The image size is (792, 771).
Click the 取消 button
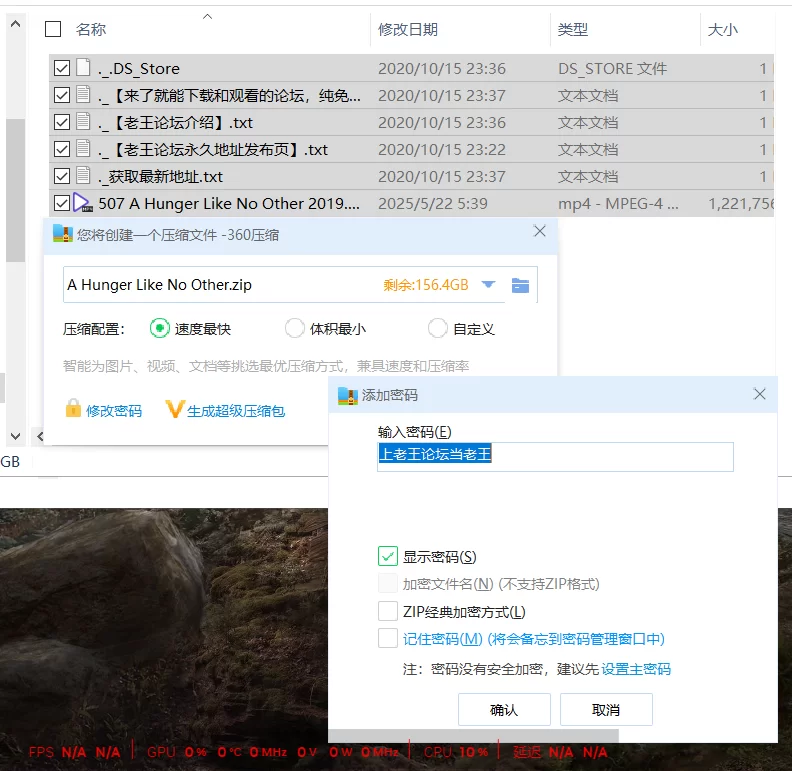point(606,709)
